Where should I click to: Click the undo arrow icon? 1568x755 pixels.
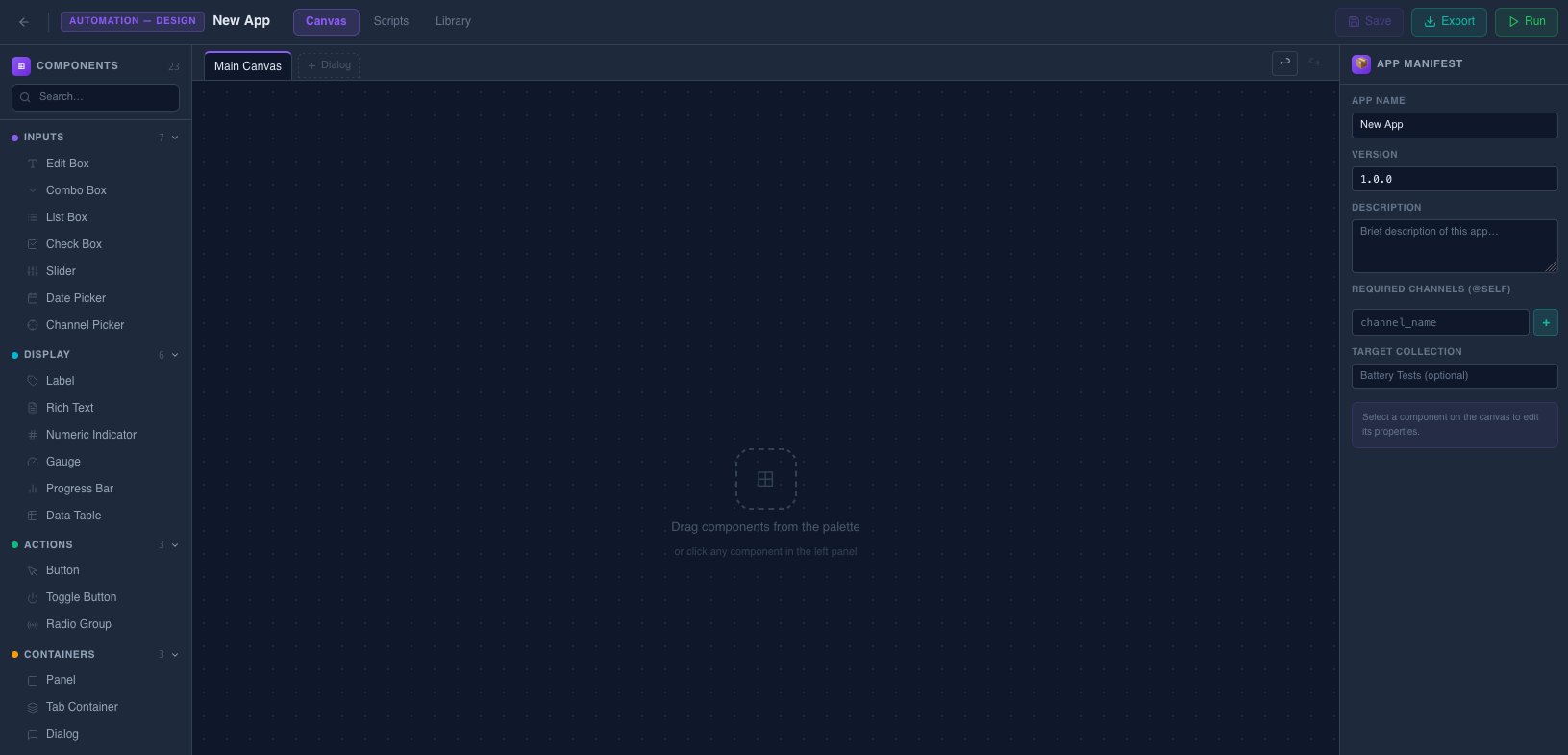(1284, 63)
